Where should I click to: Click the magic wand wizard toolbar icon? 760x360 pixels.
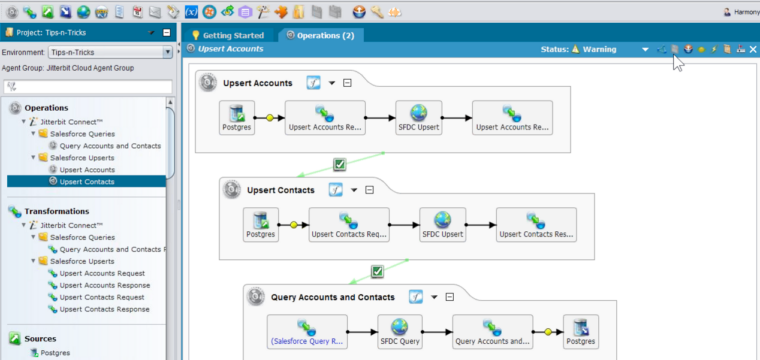263,12
